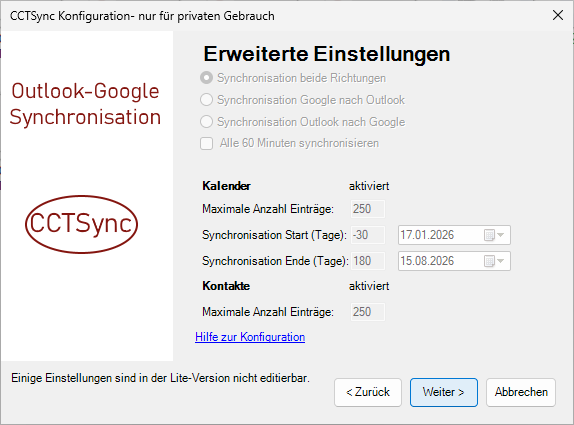This screenshot has width=574, height=425.
Task: Click Lite-Version notice text at bottom
Action: (x=160, y=378)
